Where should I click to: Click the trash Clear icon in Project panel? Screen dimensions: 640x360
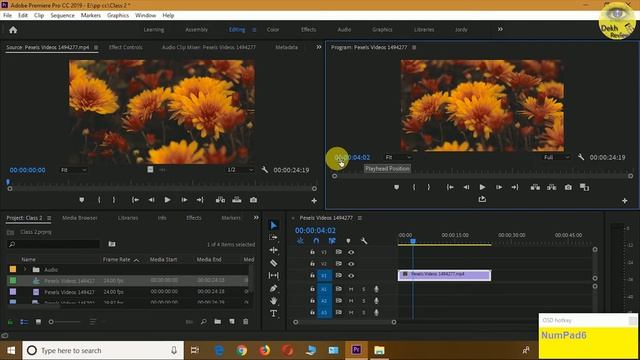(246, 322)
